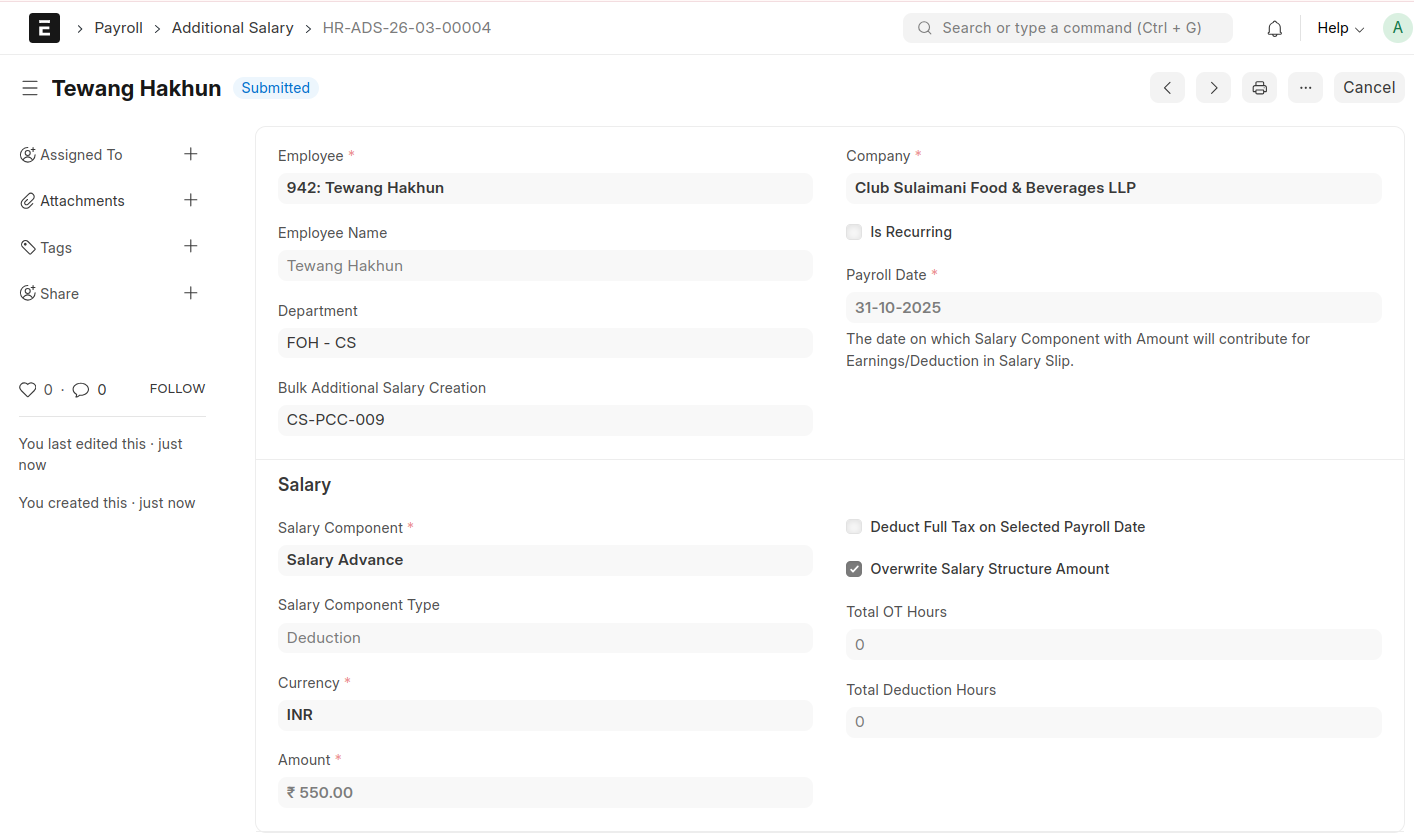Image resolution: width=1414 pixels, height=836 pixels.
Task: Add an assignee with plus icon
Action: [191, 154]
